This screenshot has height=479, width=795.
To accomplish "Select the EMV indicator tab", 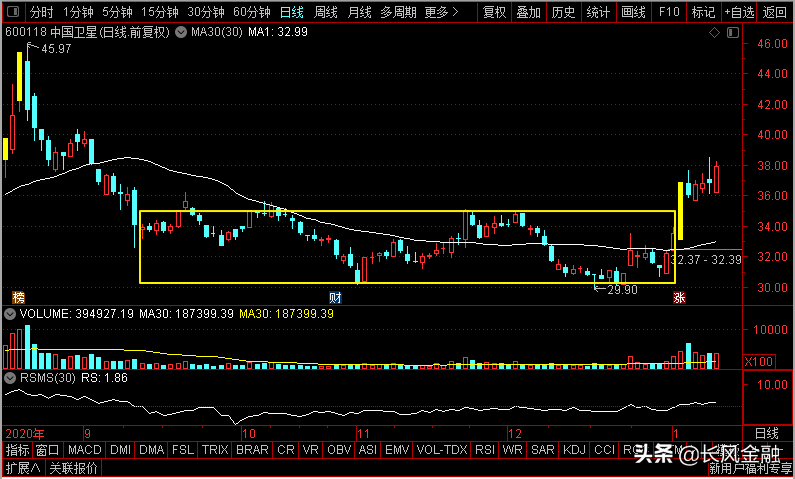I will coord(397,450).
